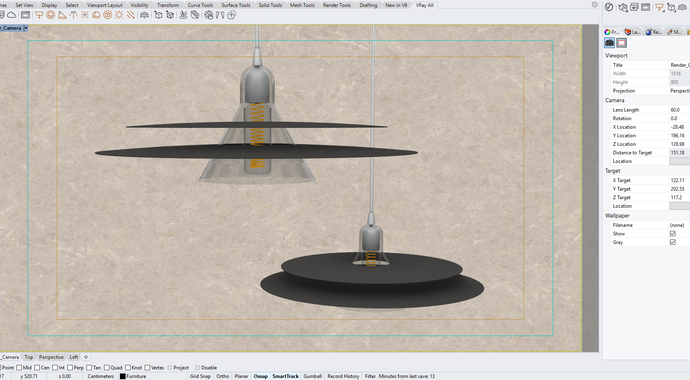Click the circled plus icon in VRay toolbar
Screen dimensions: 690x380
click(231, 15)
